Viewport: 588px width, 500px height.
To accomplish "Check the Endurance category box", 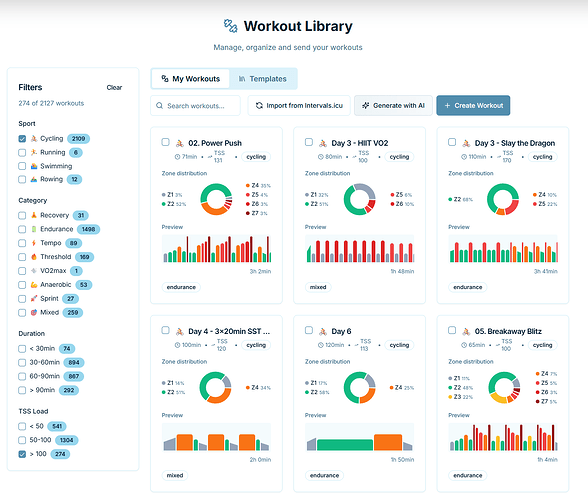I will (x=22, y=229).
